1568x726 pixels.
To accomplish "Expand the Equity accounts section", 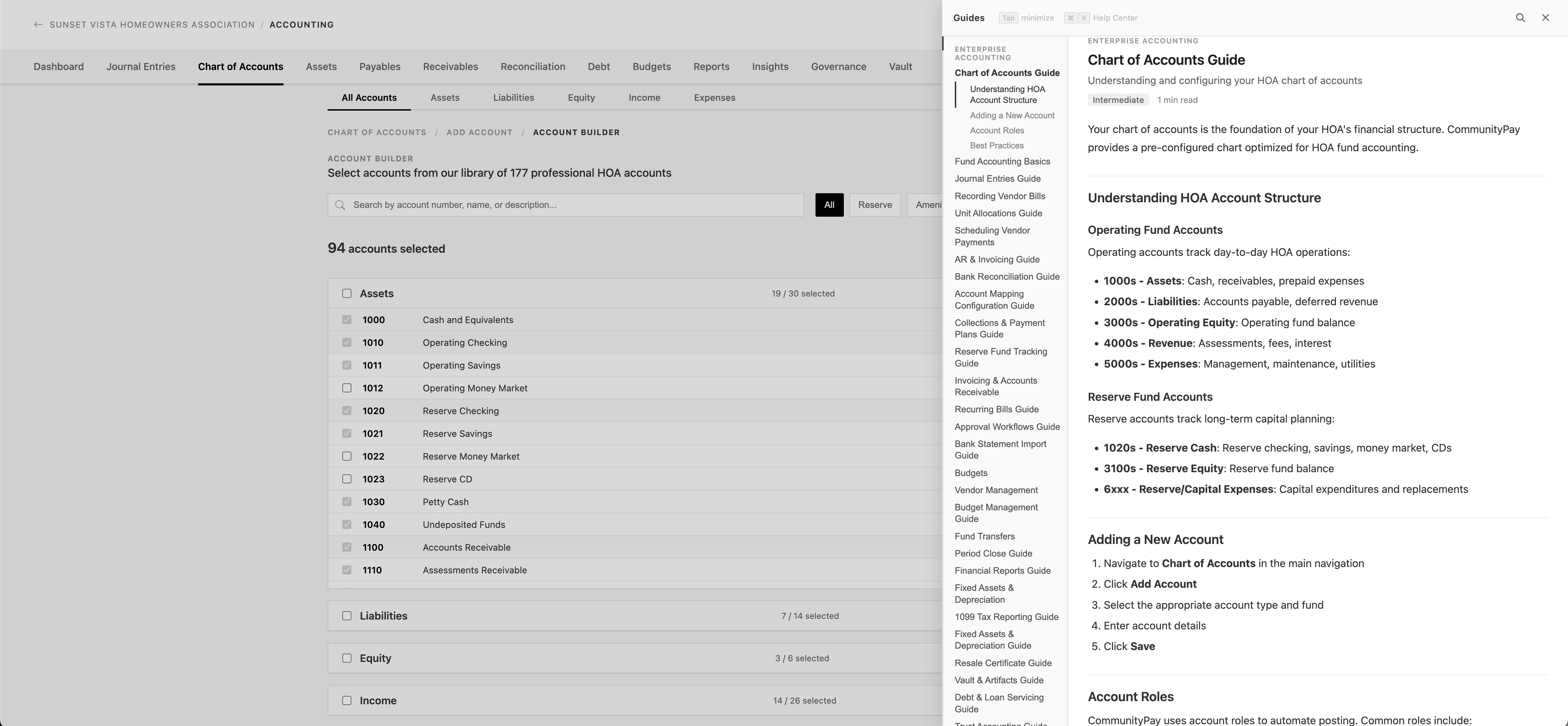I will pos(376,658).
